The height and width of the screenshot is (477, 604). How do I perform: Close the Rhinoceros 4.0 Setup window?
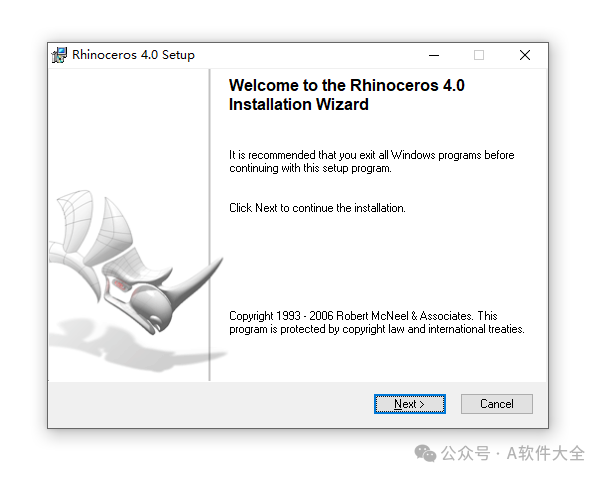pos(525,55)
